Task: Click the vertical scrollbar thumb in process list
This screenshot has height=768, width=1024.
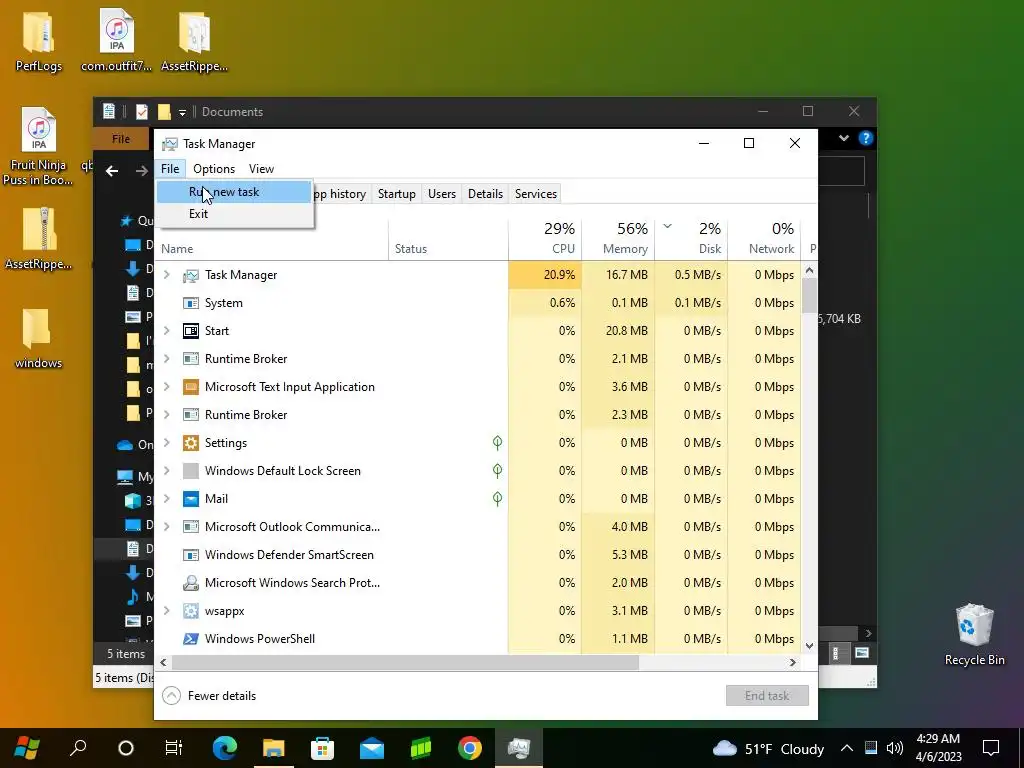Action: 809,296
